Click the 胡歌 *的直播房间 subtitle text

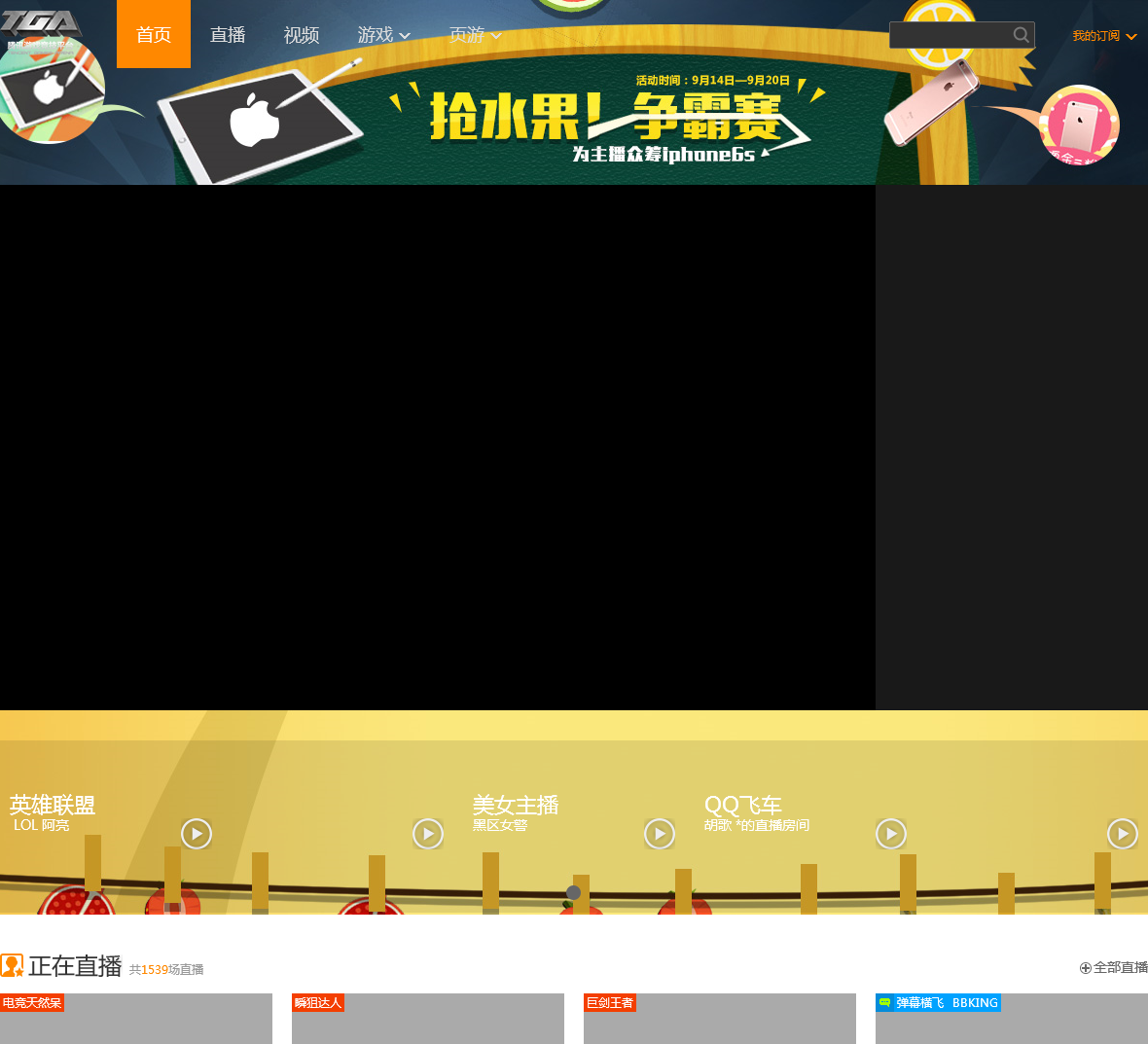pyautogui.click(x=756, y=825)
